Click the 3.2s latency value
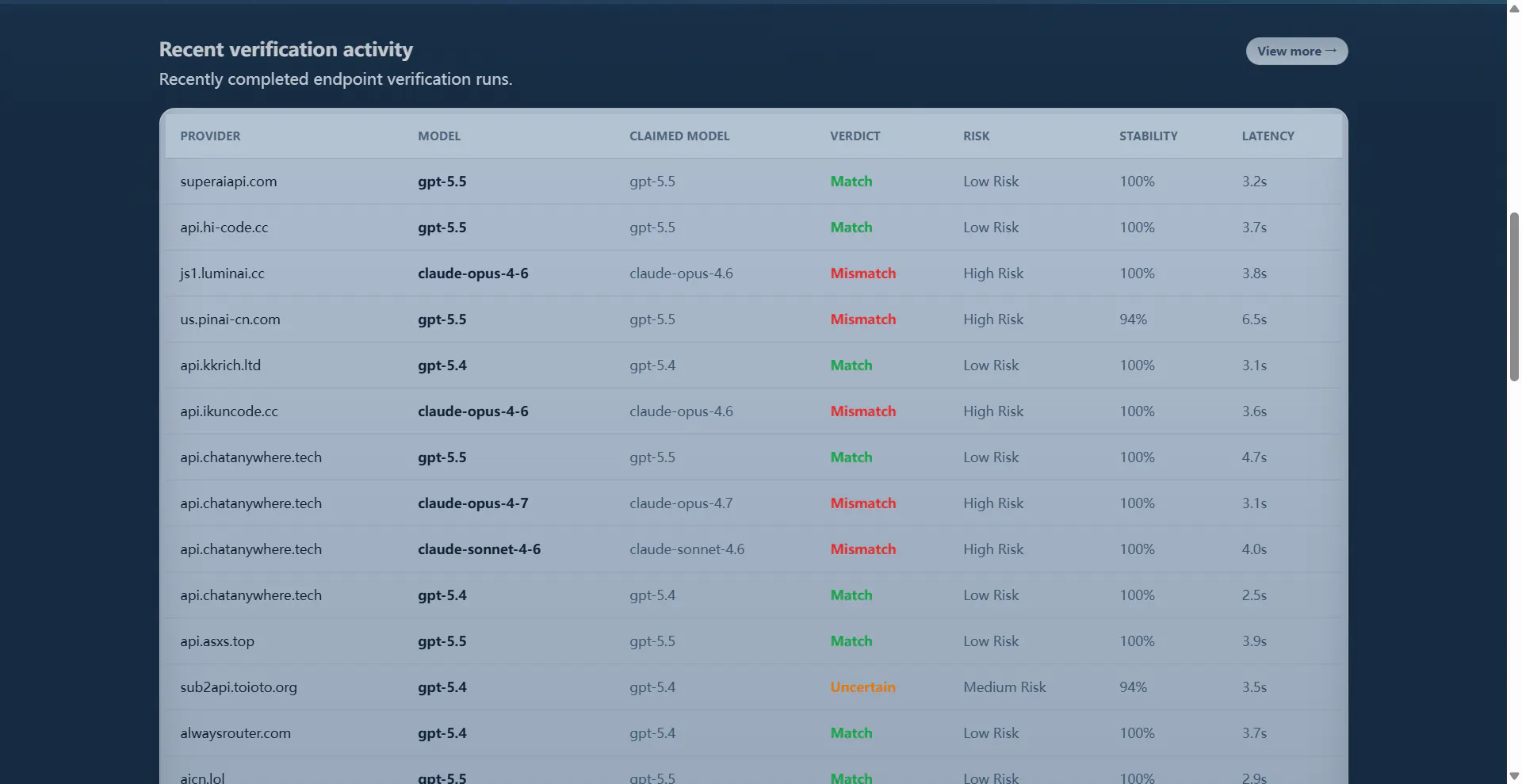This screenshot has height=784, width=1522. (x=1254, y=182)
